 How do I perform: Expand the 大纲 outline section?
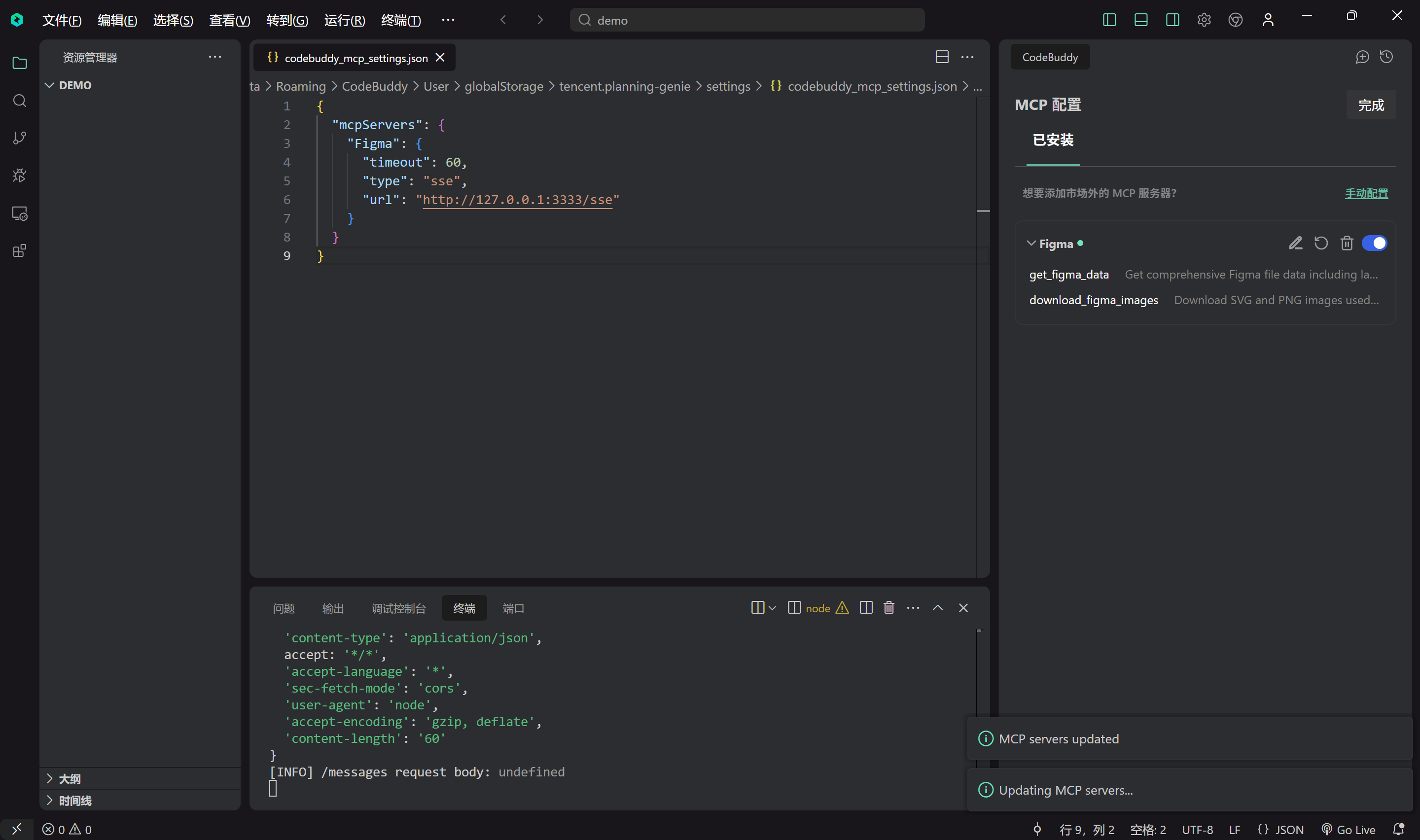tap(49, 779)
